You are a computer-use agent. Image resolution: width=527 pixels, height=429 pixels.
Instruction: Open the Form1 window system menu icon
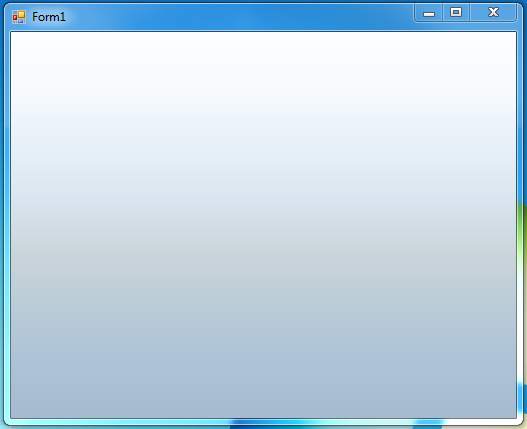pos(19,17)
